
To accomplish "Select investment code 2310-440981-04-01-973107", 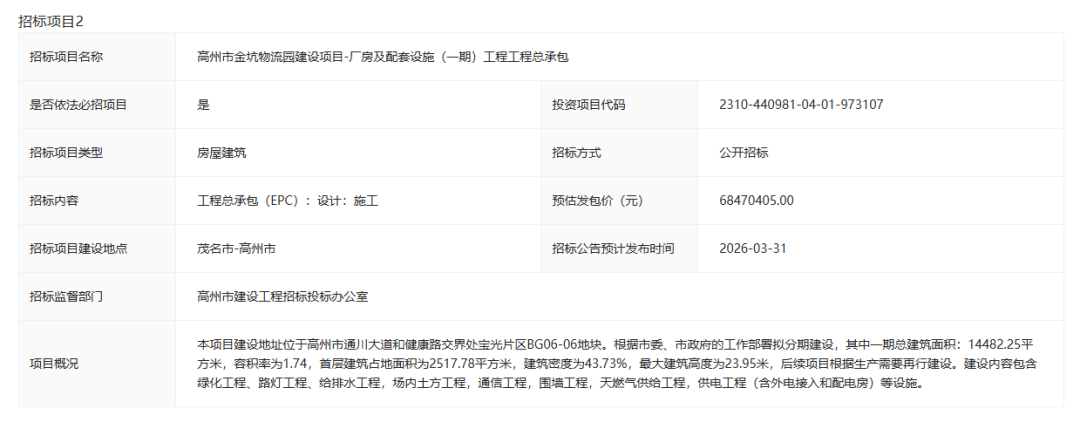I will point(801,105).
